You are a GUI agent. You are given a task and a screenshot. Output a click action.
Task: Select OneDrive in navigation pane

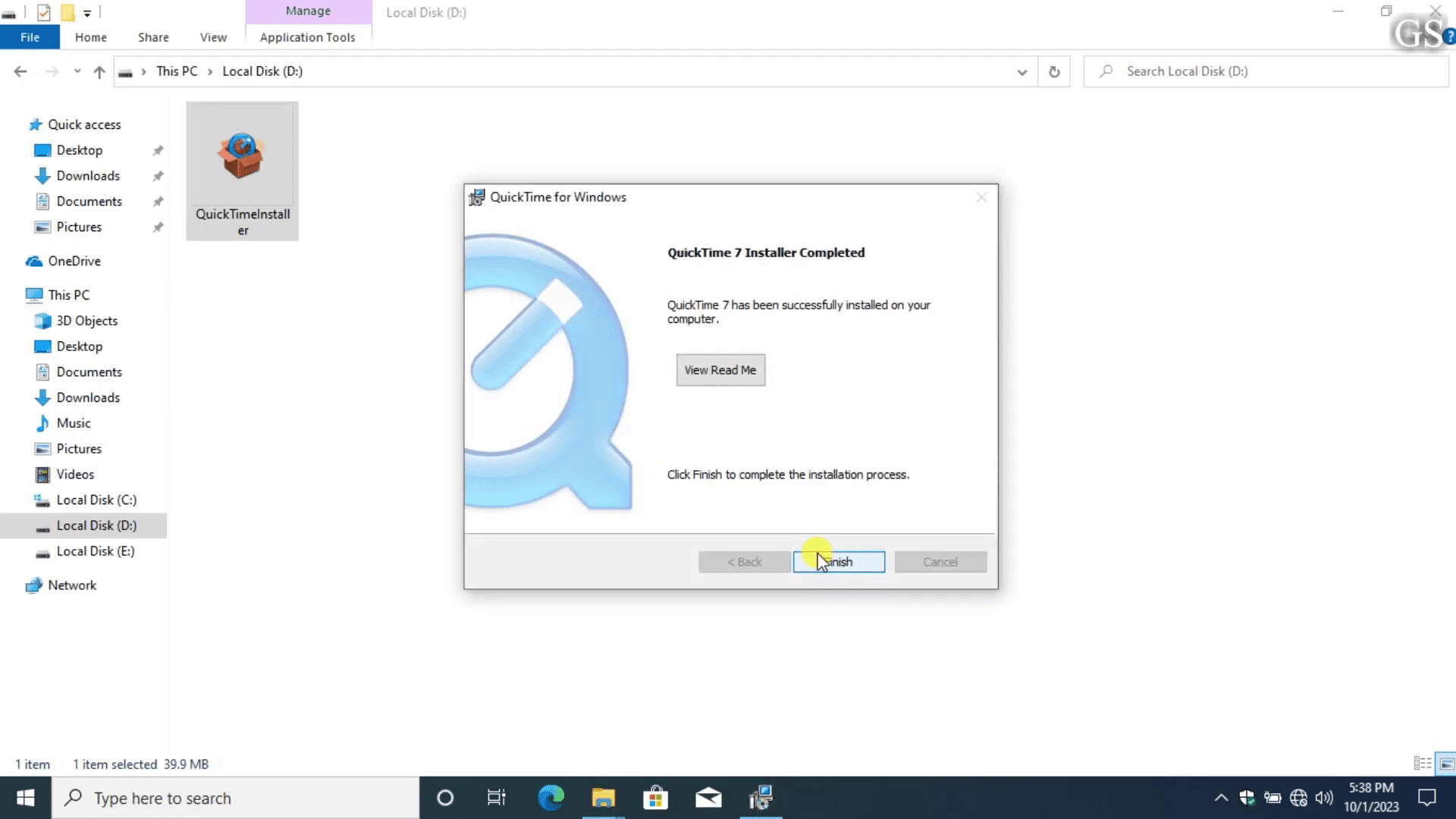[x=74, y=261]
